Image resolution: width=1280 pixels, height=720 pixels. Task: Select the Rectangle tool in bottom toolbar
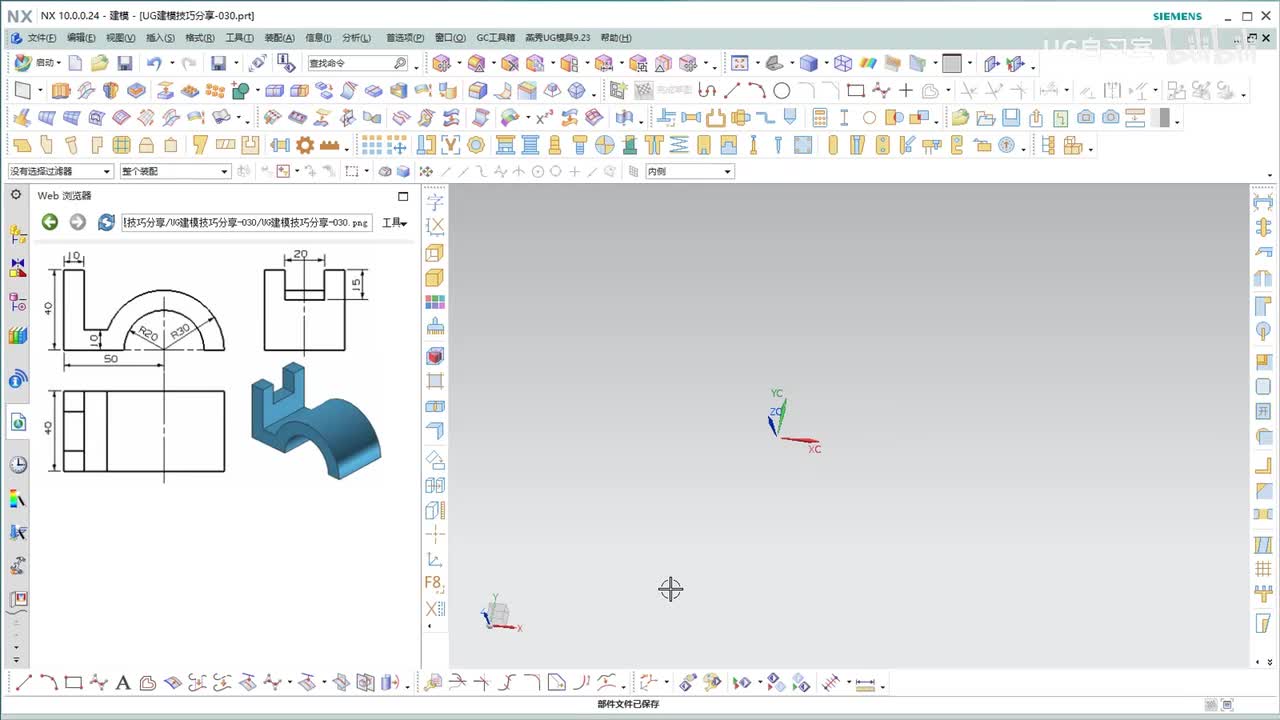[73, 684]
